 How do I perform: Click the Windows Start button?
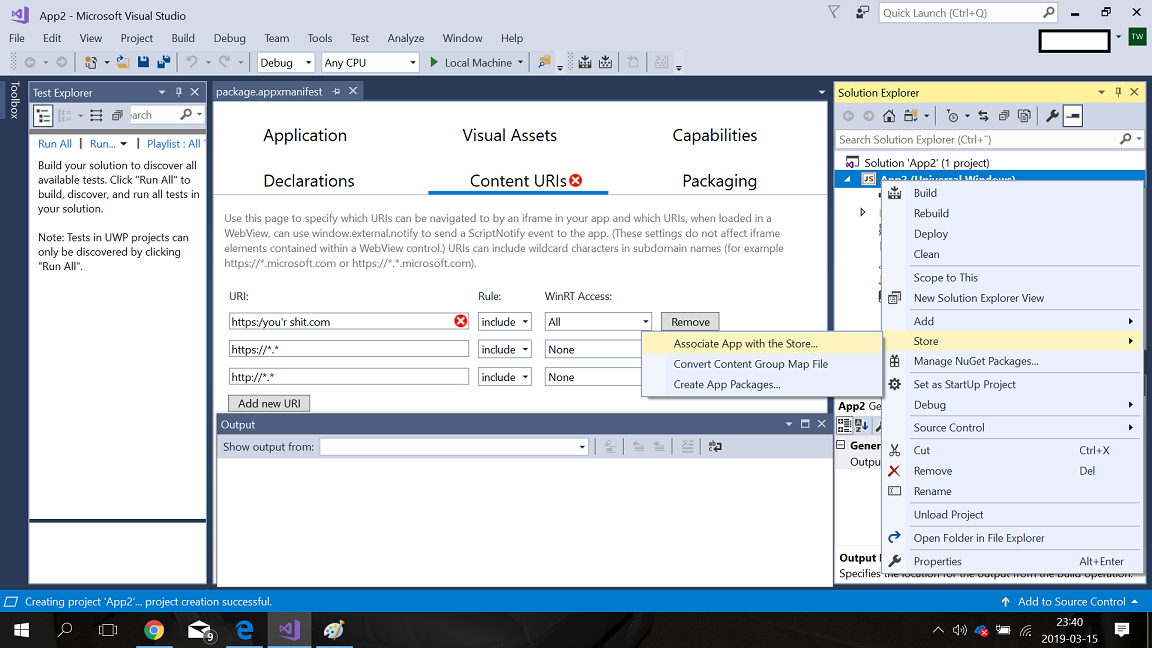point(21,630)
